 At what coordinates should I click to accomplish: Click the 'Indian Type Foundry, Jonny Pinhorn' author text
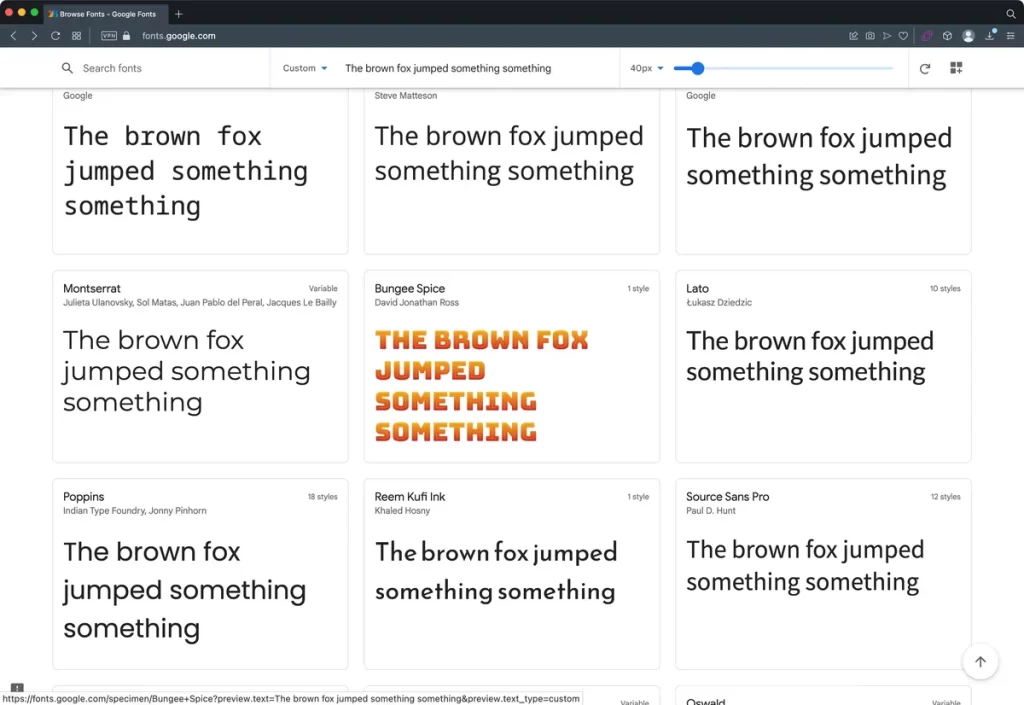(x=135, y=510)
